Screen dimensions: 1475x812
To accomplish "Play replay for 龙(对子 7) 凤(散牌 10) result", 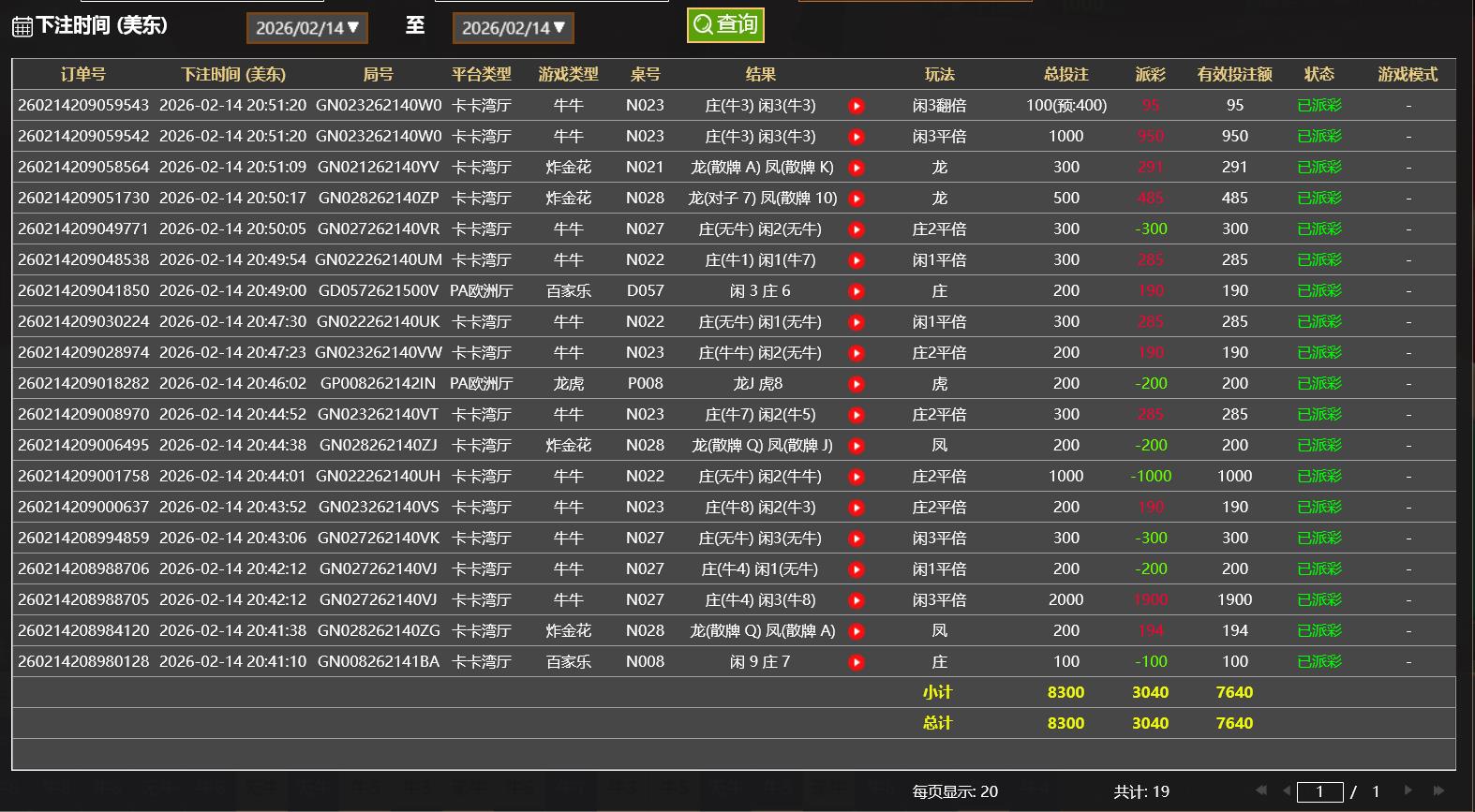I will pos(856,199).
